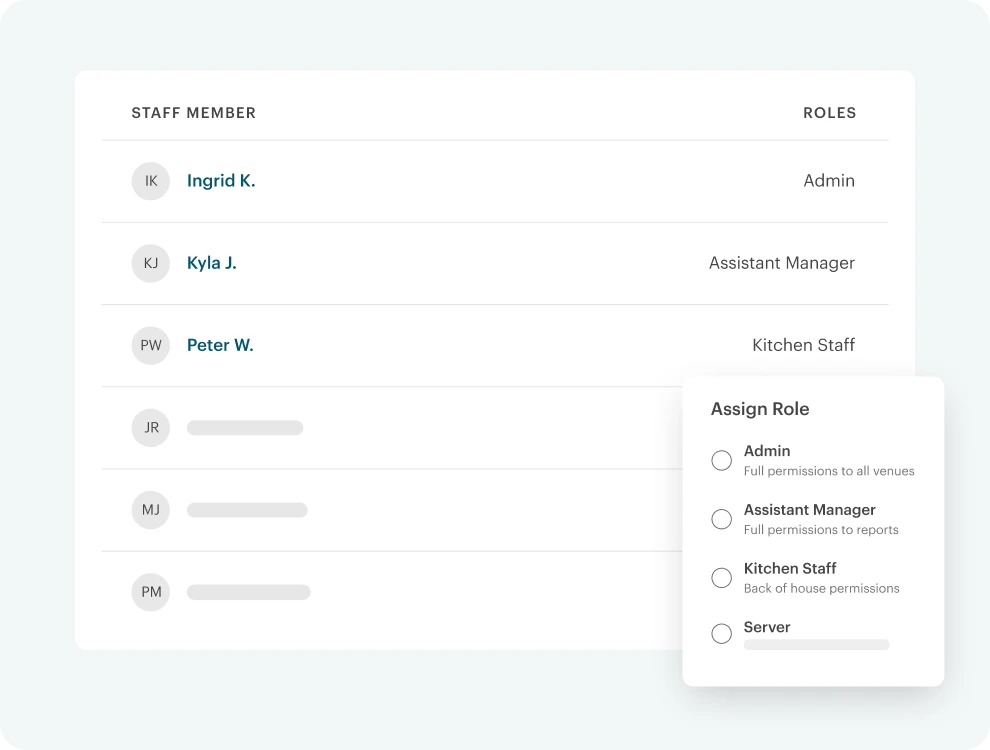Choose the Assistant Manager radio option
Viewport: 990px width, 750px height.
[x=722, y=519]
